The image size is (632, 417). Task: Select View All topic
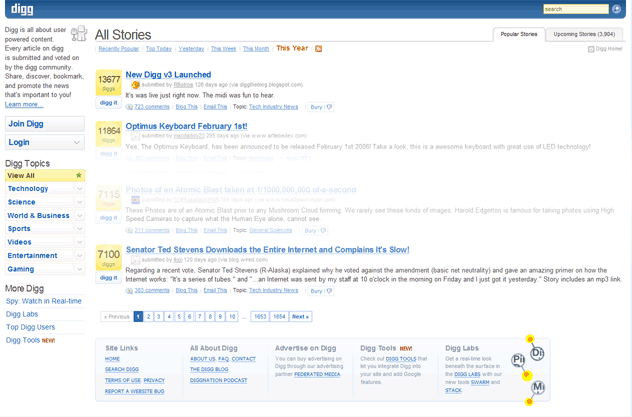(45, 176)
